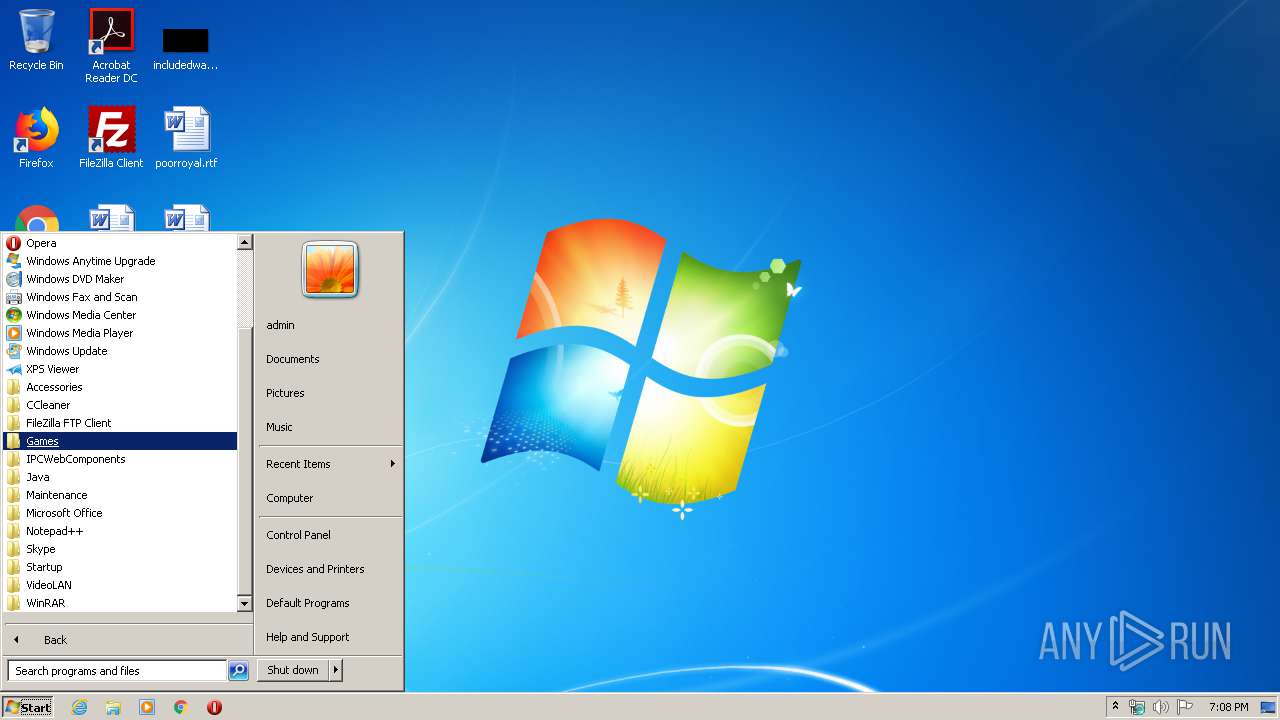Open the admin personal folder

point(330,325)
